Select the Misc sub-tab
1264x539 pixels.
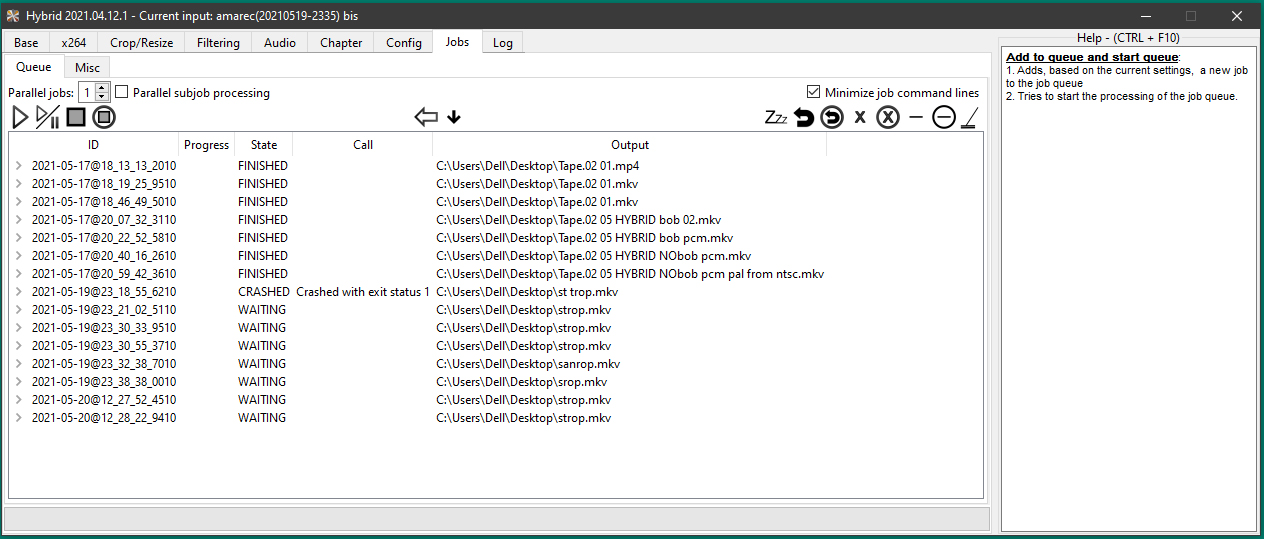pos(87,67)
